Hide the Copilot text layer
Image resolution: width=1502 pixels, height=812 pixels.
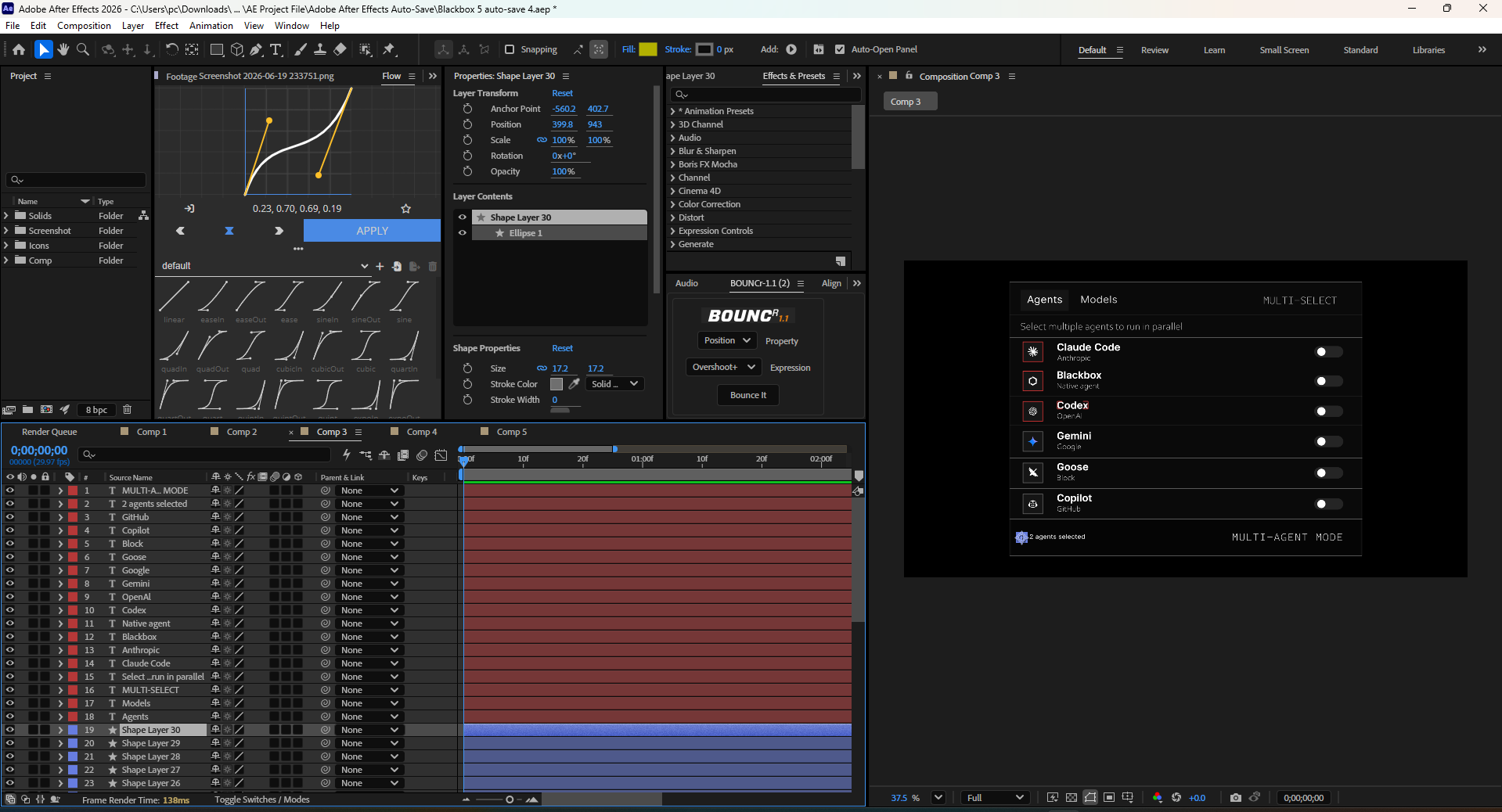[x=10, y=530]
